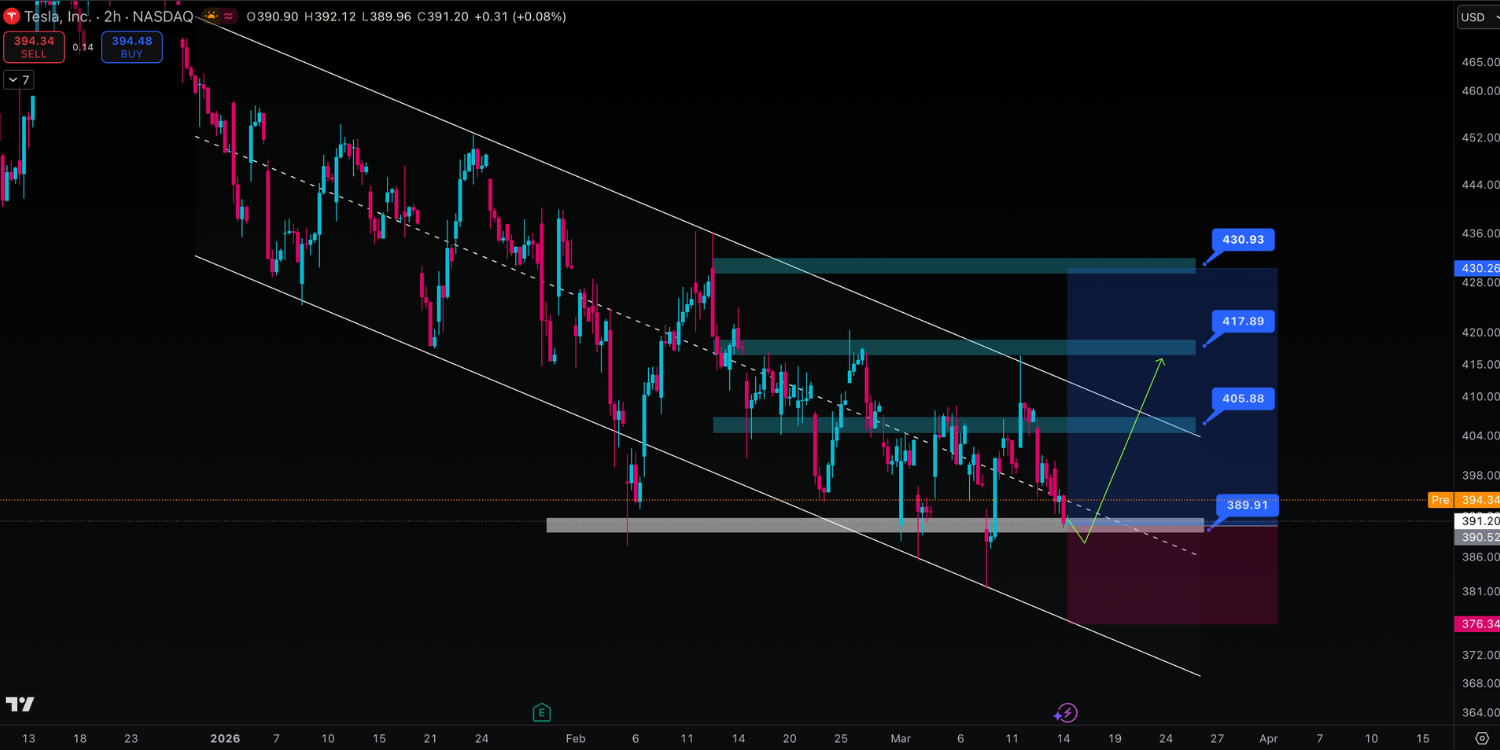Click the pink 376.34 stop-loss price tag

click(1477, 624)
